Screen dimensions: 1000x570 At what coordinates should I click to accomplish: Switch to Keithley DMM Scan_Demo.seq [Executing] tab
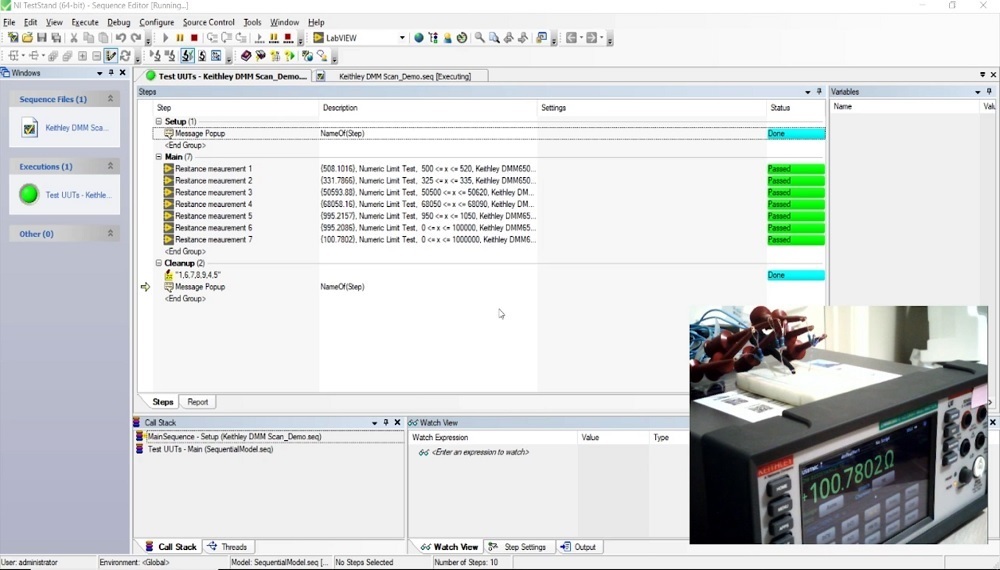(401, 76)
